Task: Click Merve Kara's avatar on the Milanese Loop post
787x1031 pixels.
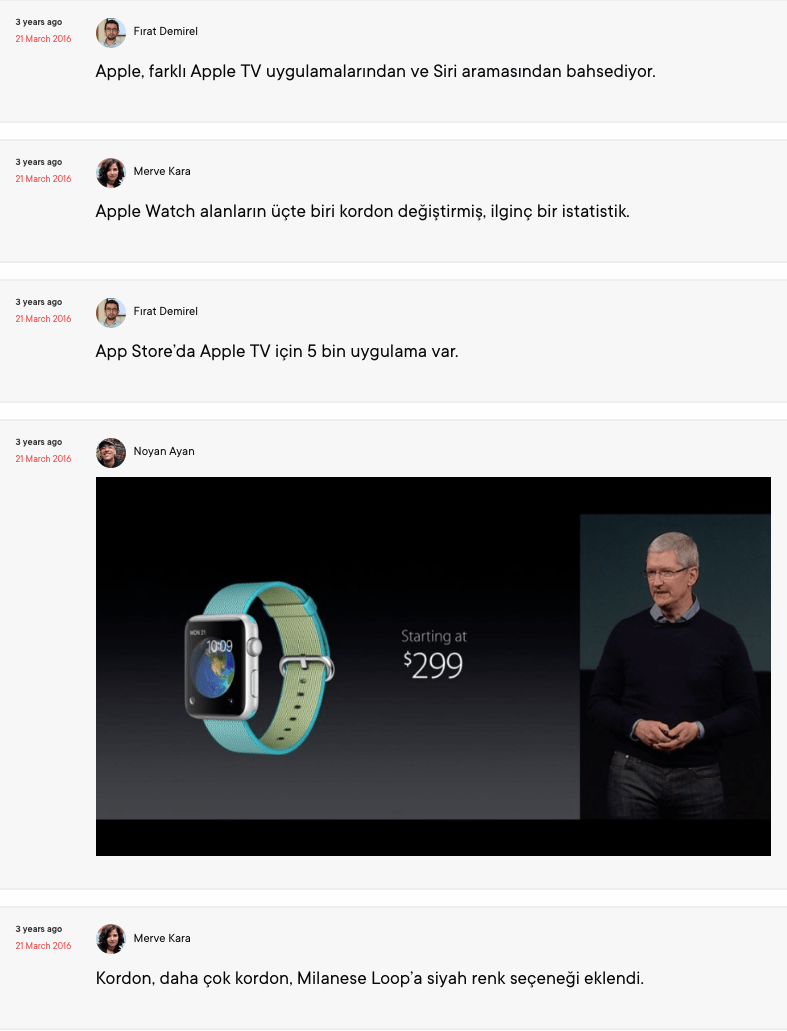Action: (x=110, y=939)
